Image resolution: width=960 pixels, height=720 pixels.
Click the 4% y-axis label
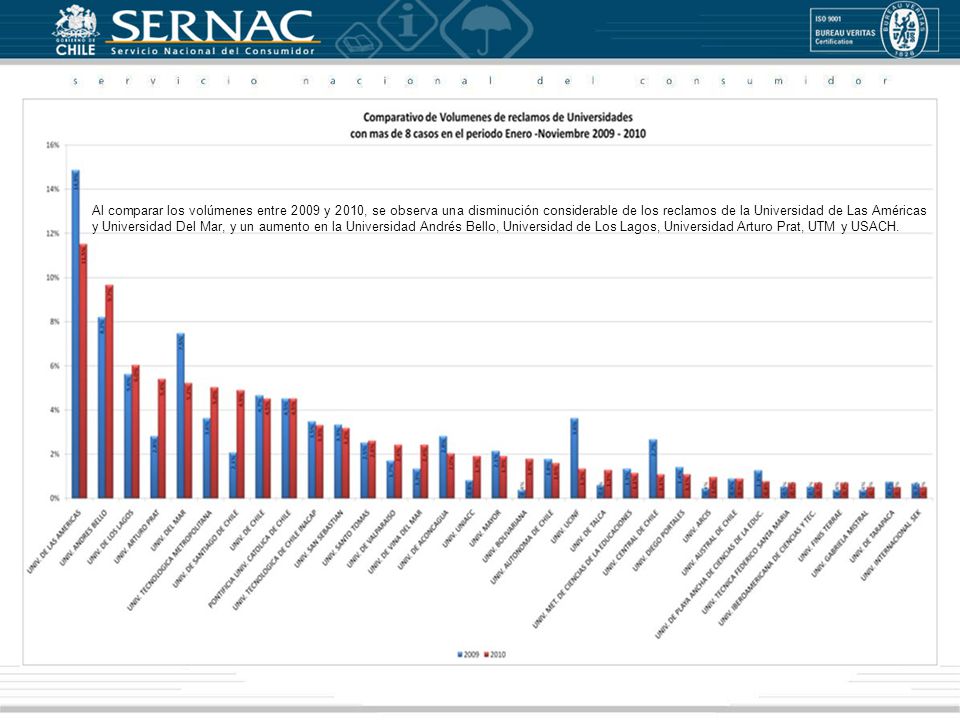tap(54, 410)
